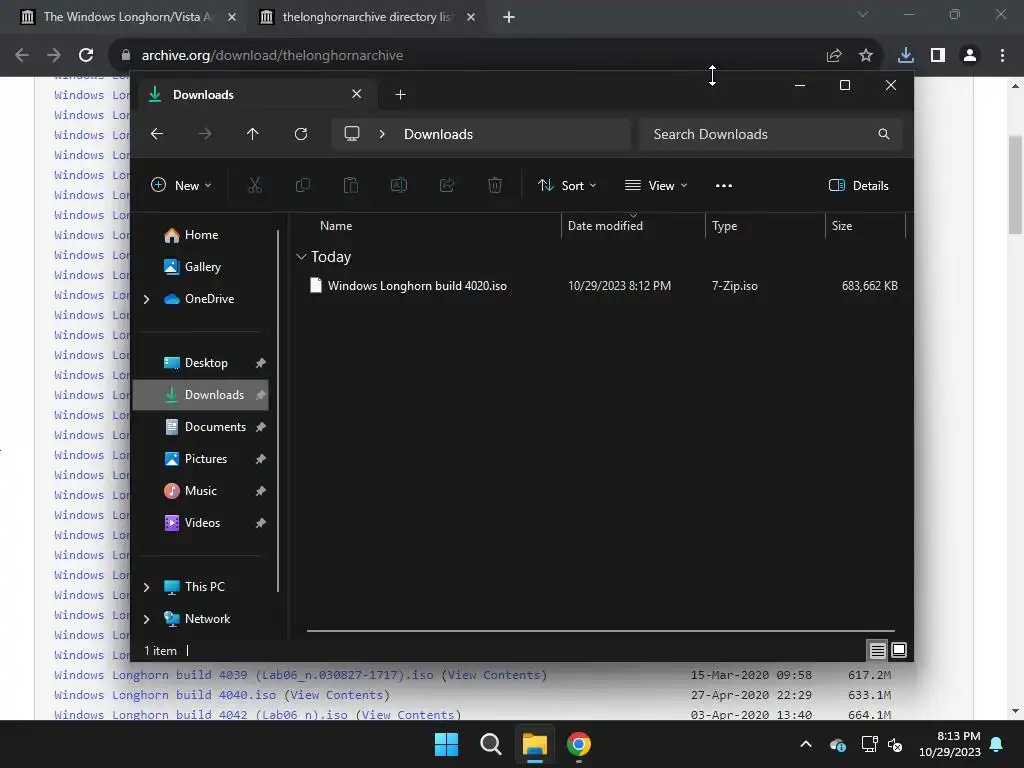Screen dimensions: 1024x768
Task: Click the Cut icon in Explorer toolbar
Action: pyautogui.click(x=255, y=185)
